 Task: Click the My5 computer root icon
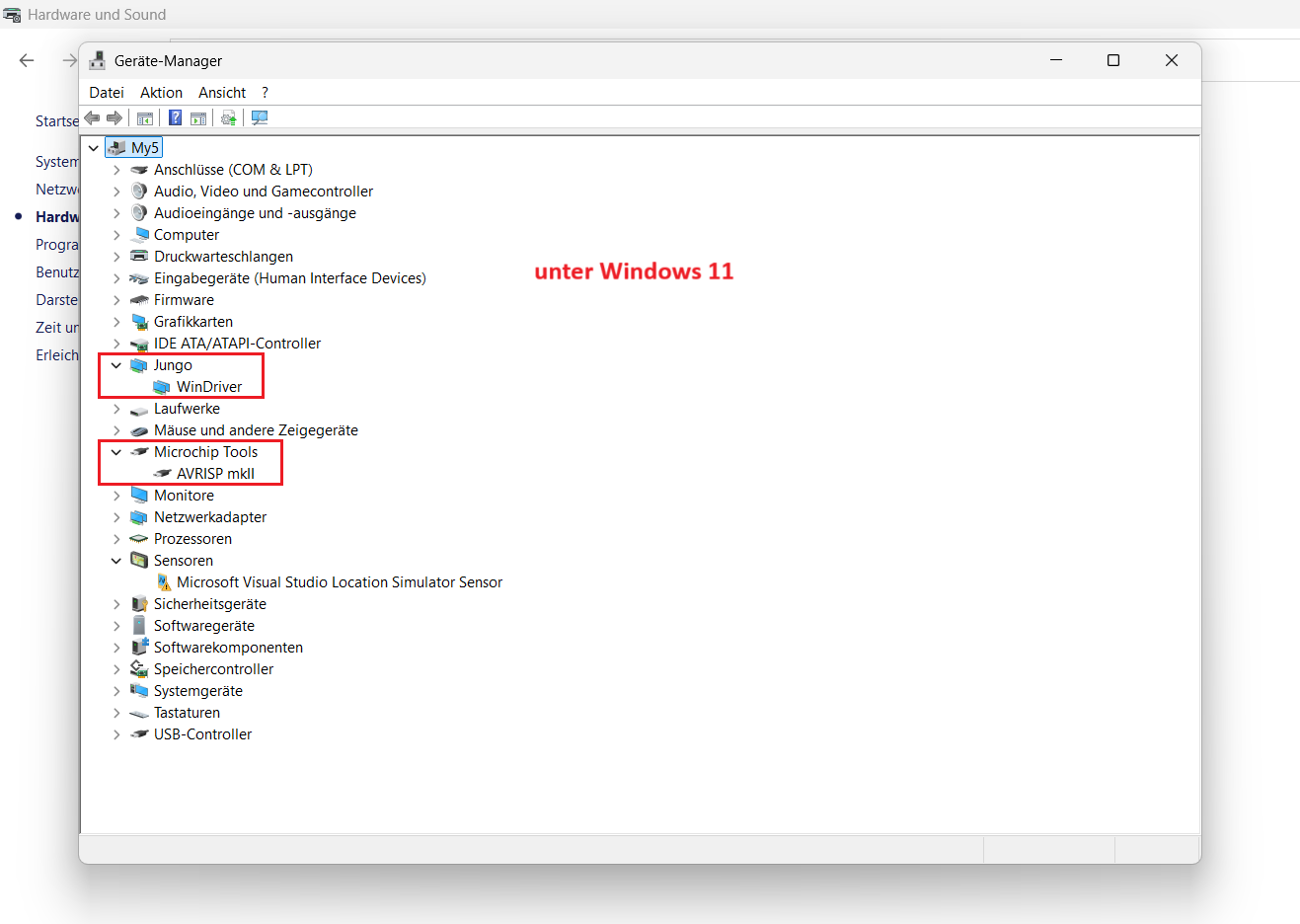116,148
